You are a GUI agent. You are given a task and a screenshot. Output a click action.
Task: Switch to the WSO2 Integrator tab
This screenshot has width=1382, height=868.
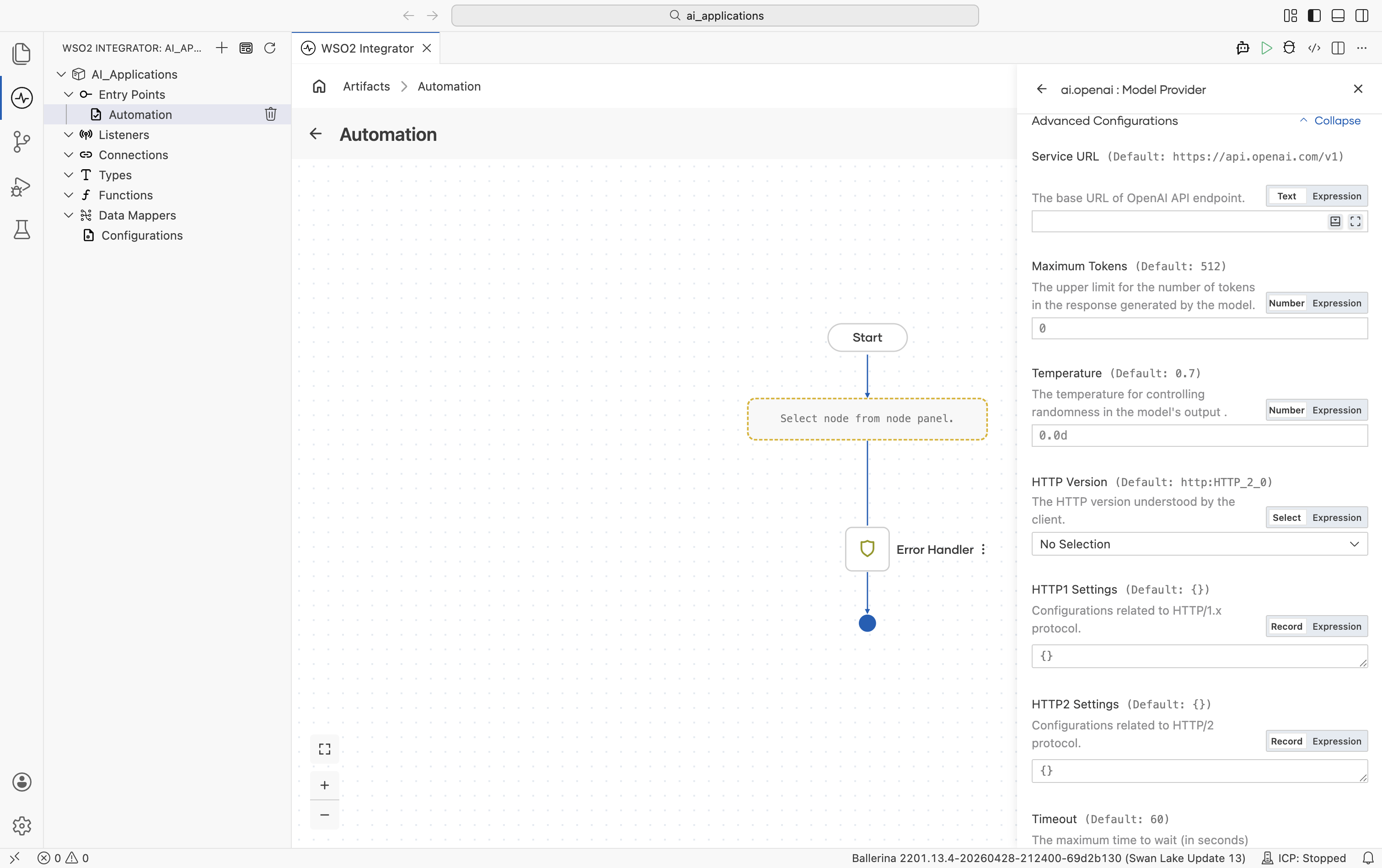(366, 48)
